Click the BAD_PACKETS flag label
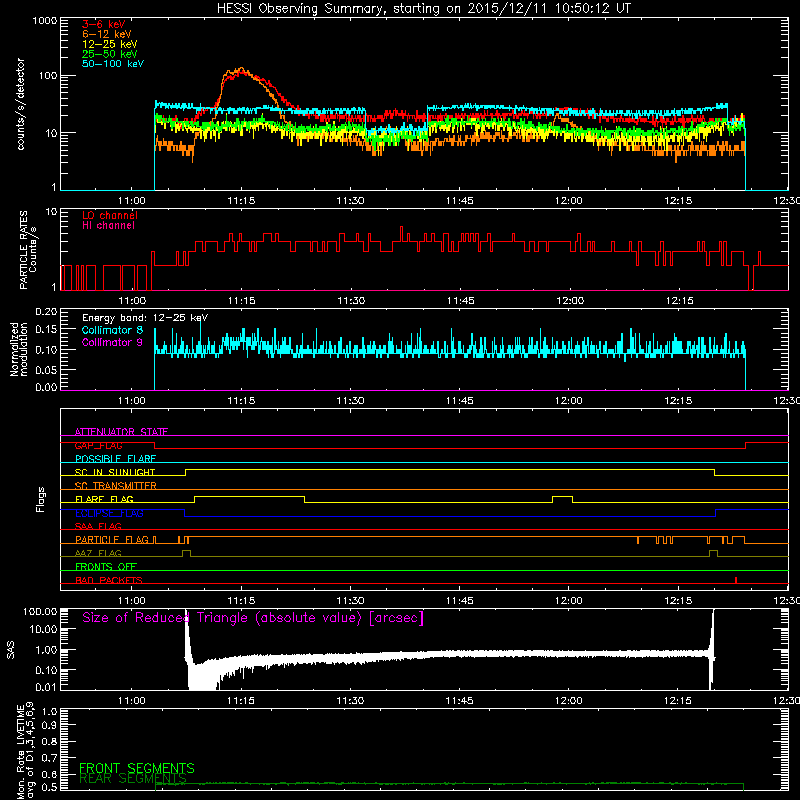Viewport: 800px width, 800px height. pyautogui.click(x=109, y=580)
